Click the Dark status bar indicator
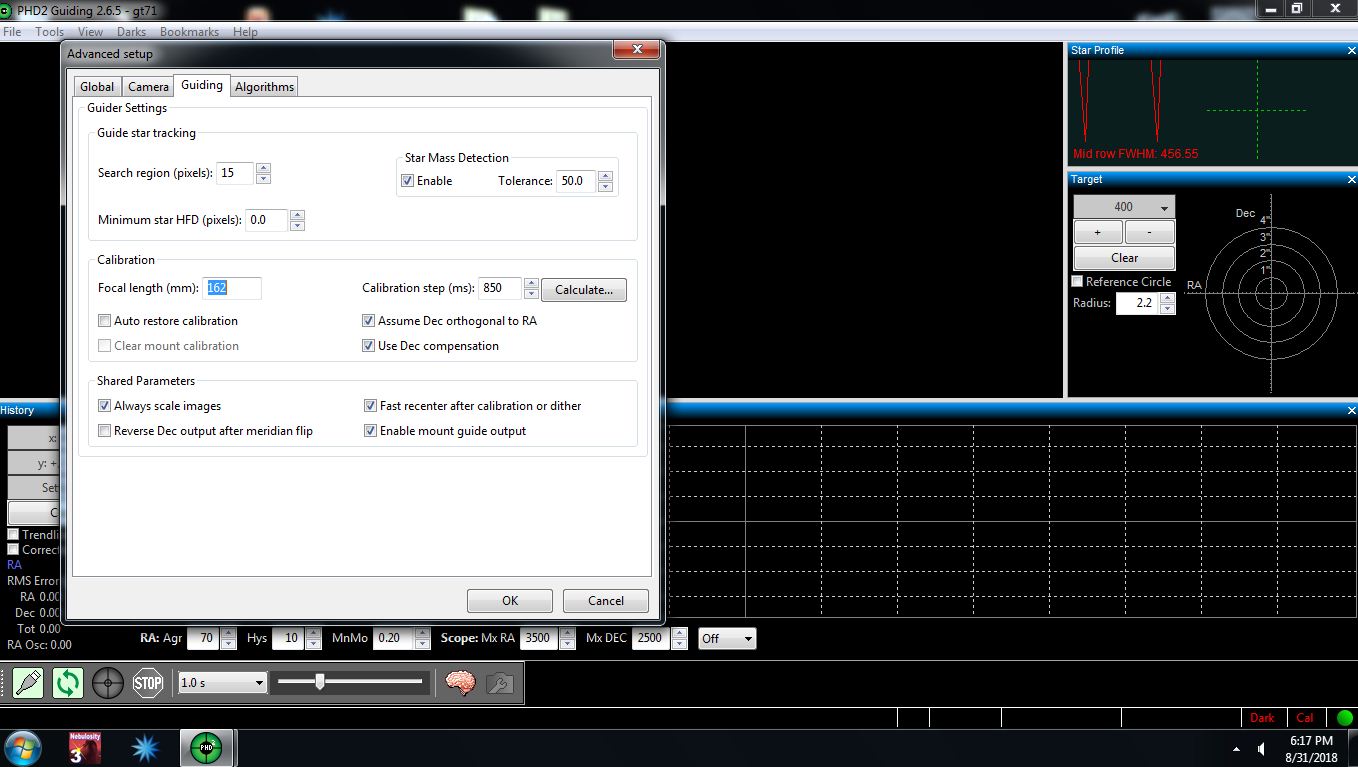This screenshot has height=767, width=1358. click(1262, 718)
